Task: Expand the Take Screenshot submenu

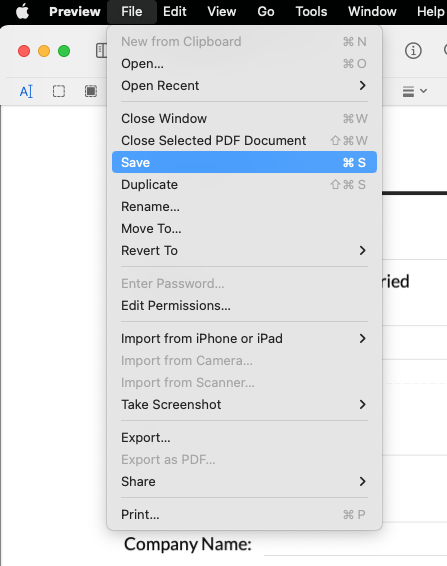Action: point(244,405)
